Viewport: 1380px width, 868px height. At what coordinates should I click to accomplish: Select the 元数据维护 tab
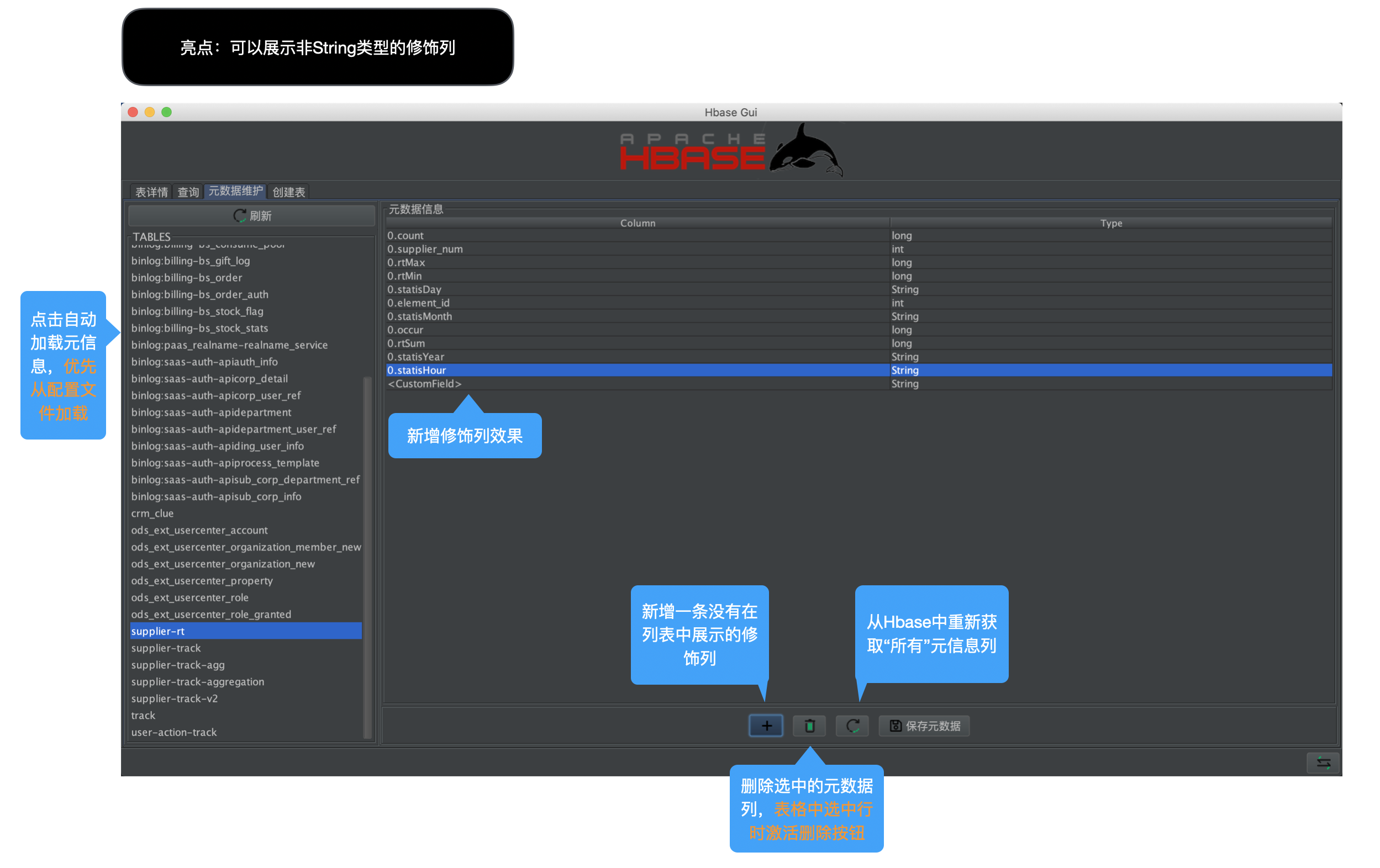(x=235, y=191)
